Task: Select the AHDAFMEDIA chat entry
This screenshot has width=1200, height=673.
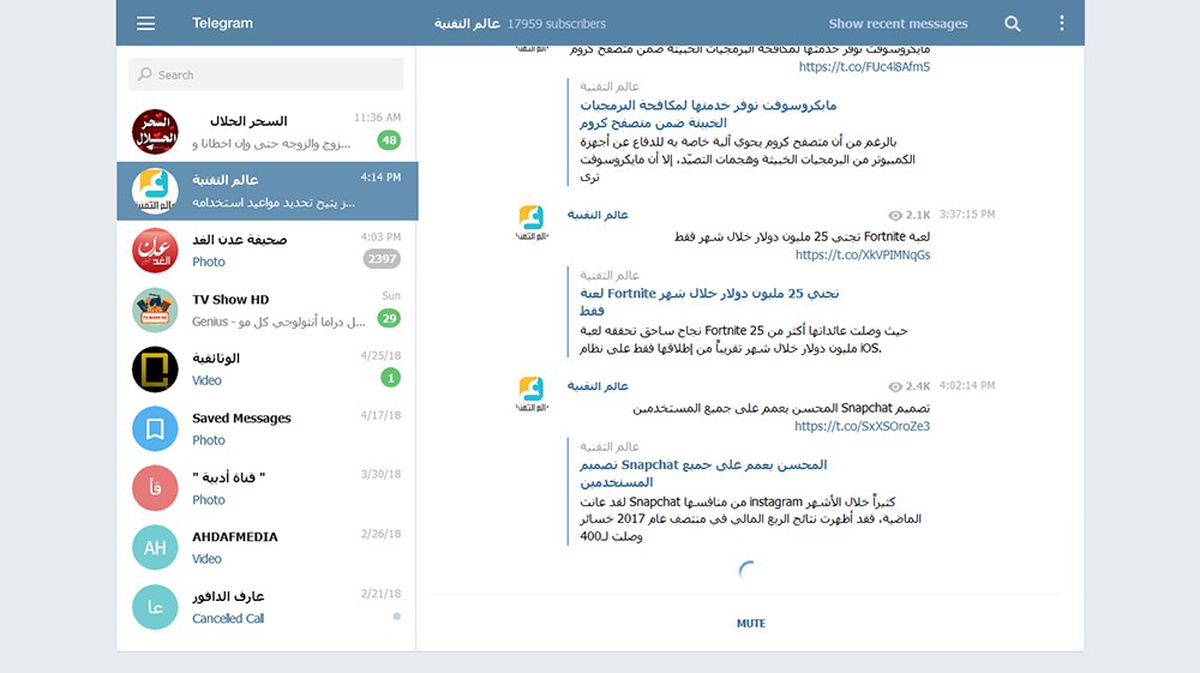Action: pos(266,547)
